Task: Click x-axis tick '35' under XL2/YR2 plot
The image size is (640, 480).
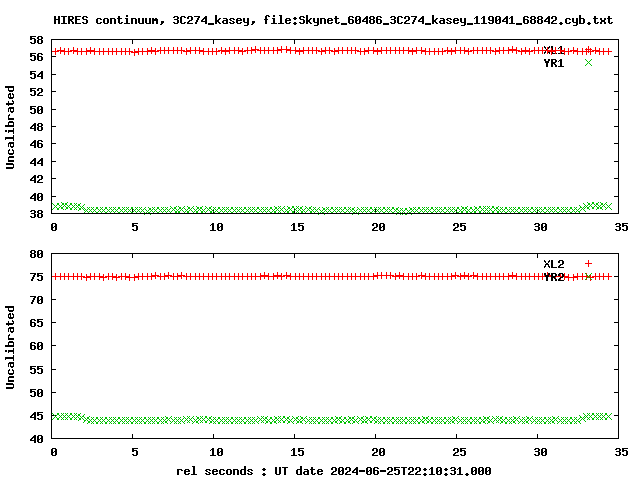Action: tap(621, 452)
